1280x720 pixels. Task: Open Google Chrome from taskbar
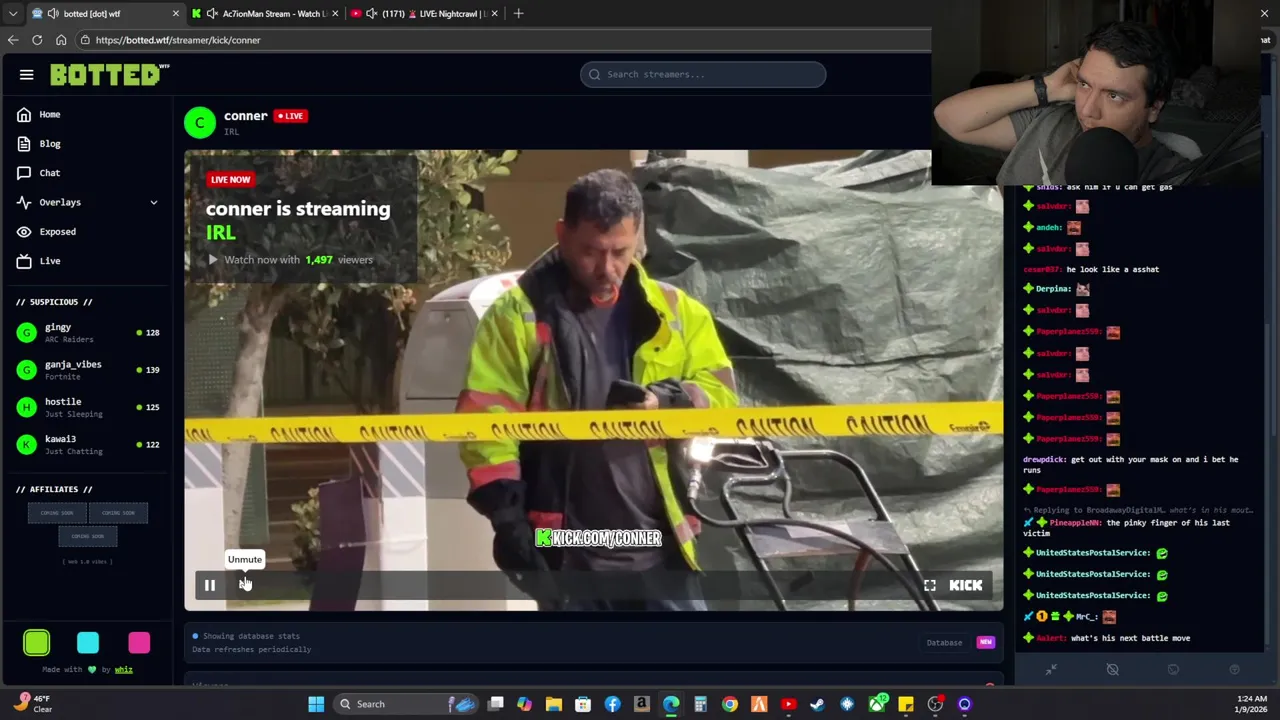click(x=730, y=704)
